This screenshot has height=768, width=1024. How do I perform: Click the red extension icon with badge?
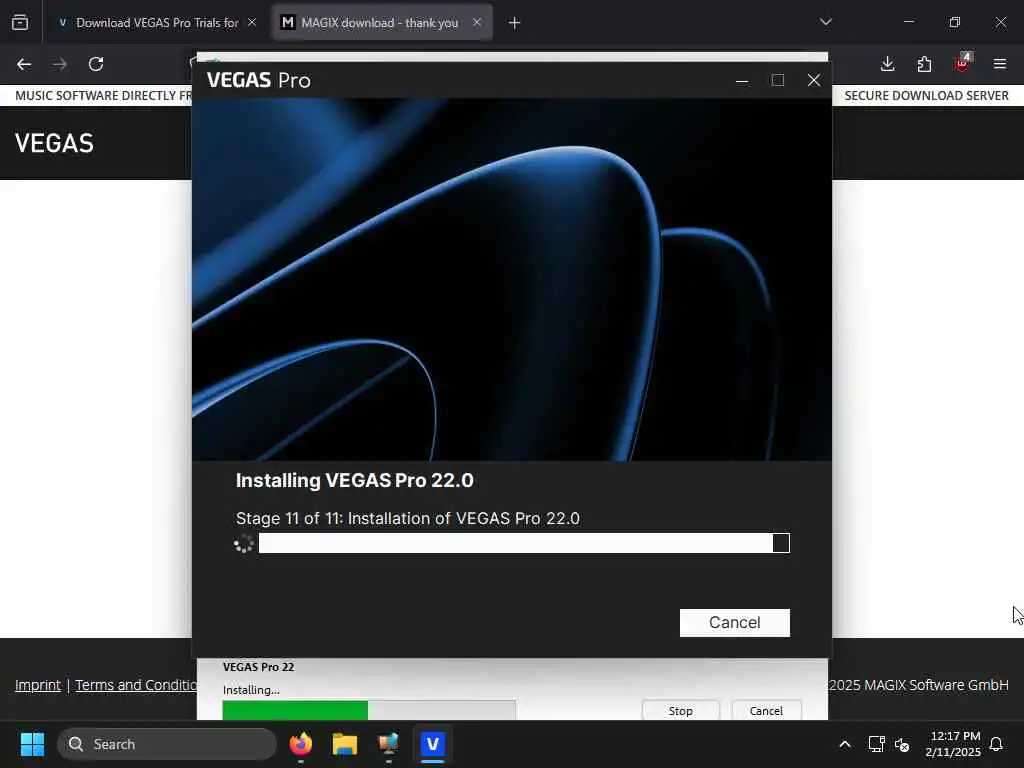[962, 63]
